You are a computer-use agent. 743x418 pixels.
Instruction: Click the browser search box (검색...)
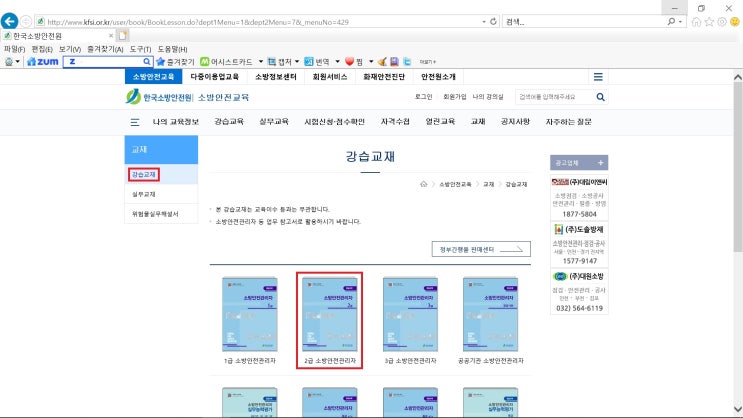[585, 22]
